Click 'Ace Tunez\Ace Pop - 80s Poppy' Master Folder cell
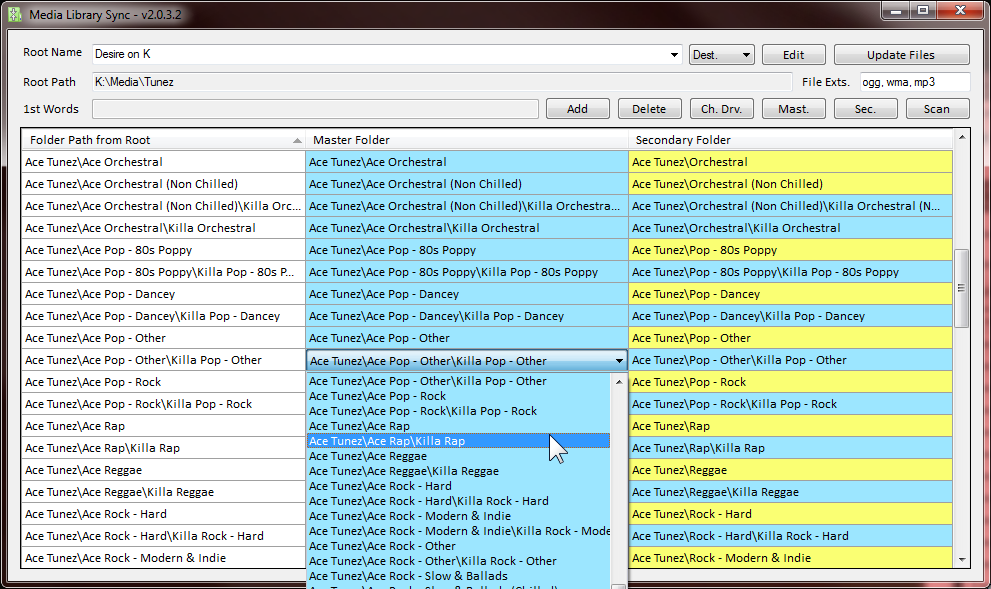This screenshot has height=589, width=991. 467,250
